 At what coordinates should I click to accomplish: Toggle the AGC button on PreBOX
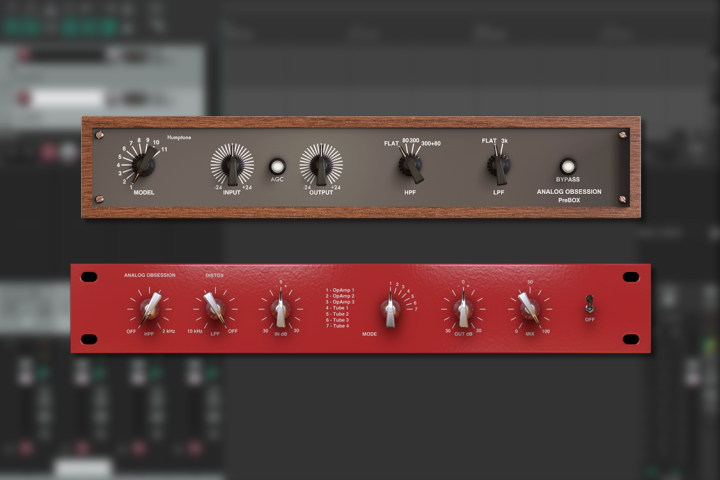277,166
